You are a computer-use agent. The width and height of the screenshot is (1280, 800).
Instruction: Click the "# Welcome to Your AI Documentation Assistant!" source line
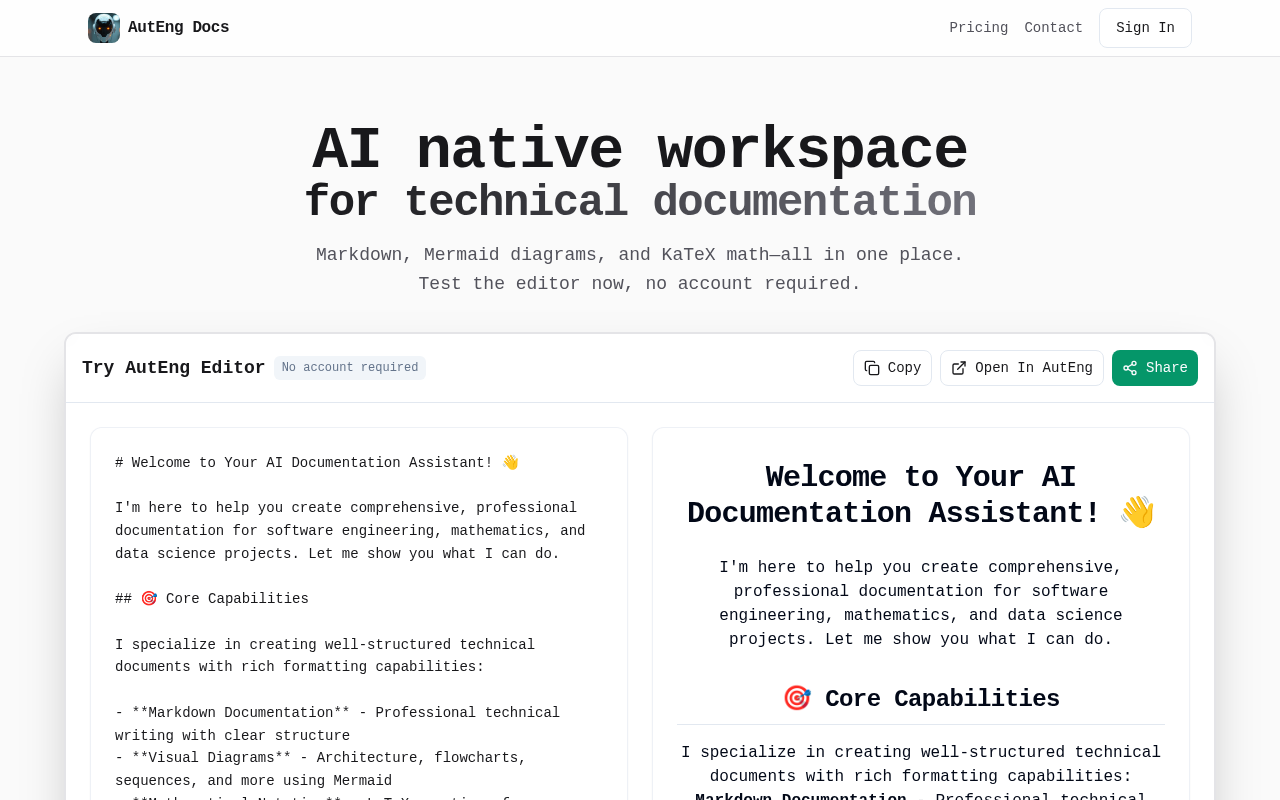[317, 463]
